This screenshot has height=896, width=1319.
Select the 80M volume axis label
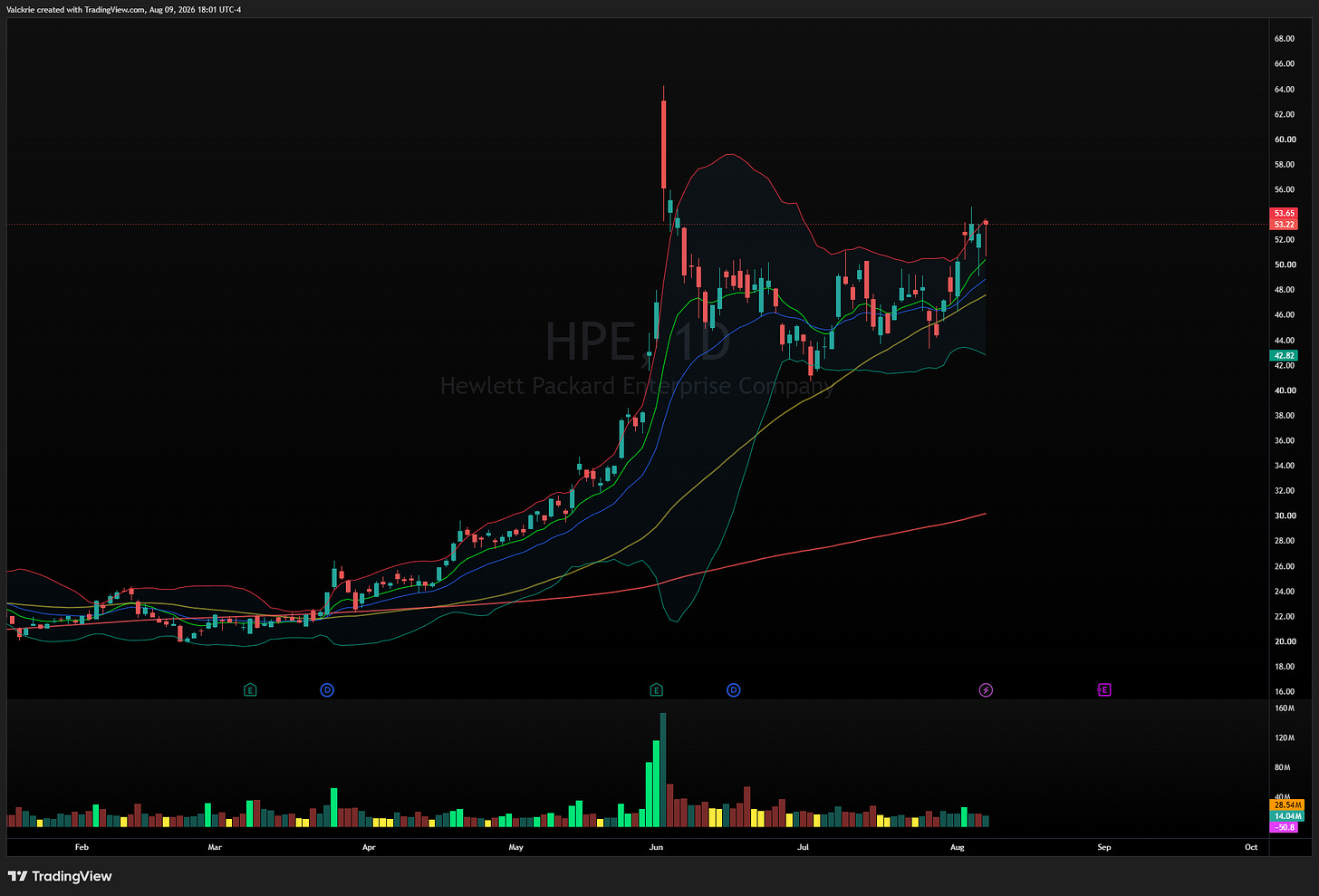(x=1283, y=767)
